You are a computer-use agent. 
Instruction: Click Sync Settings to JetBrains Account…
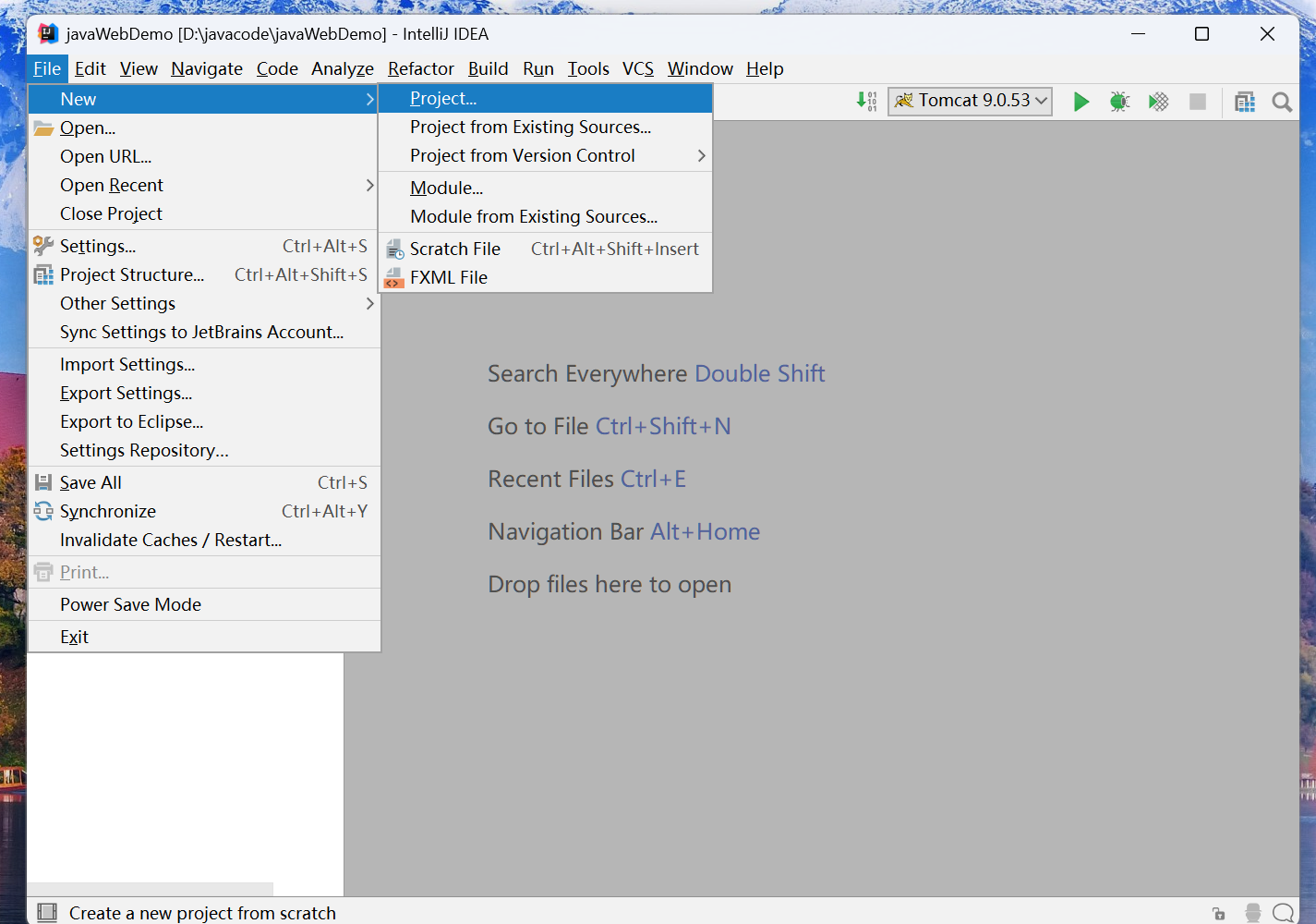tap(204, 332)
